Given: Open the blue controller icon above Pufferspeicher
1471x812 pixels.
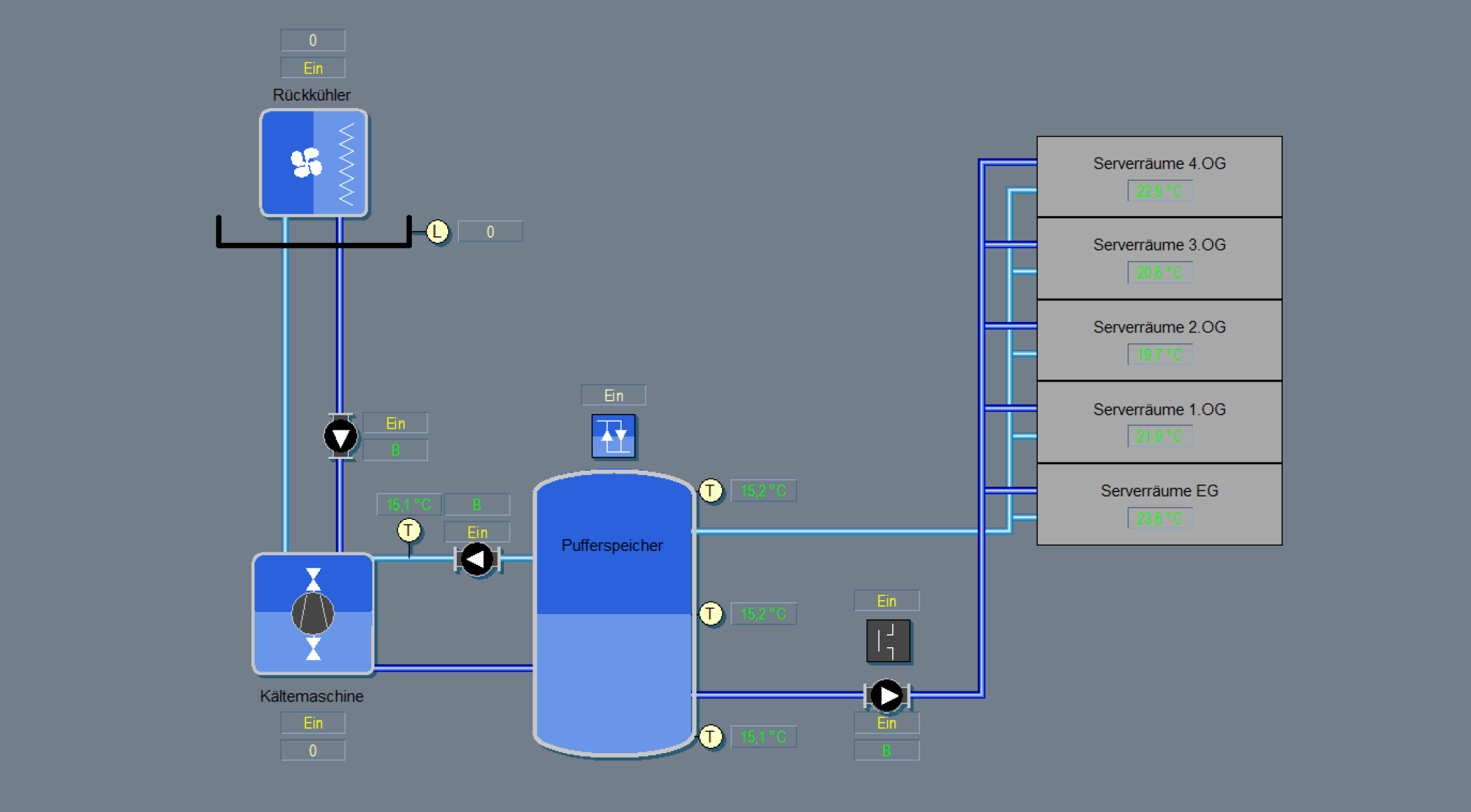Looking at the screenshot, I should pyautogui.click(x=613, y=436).
